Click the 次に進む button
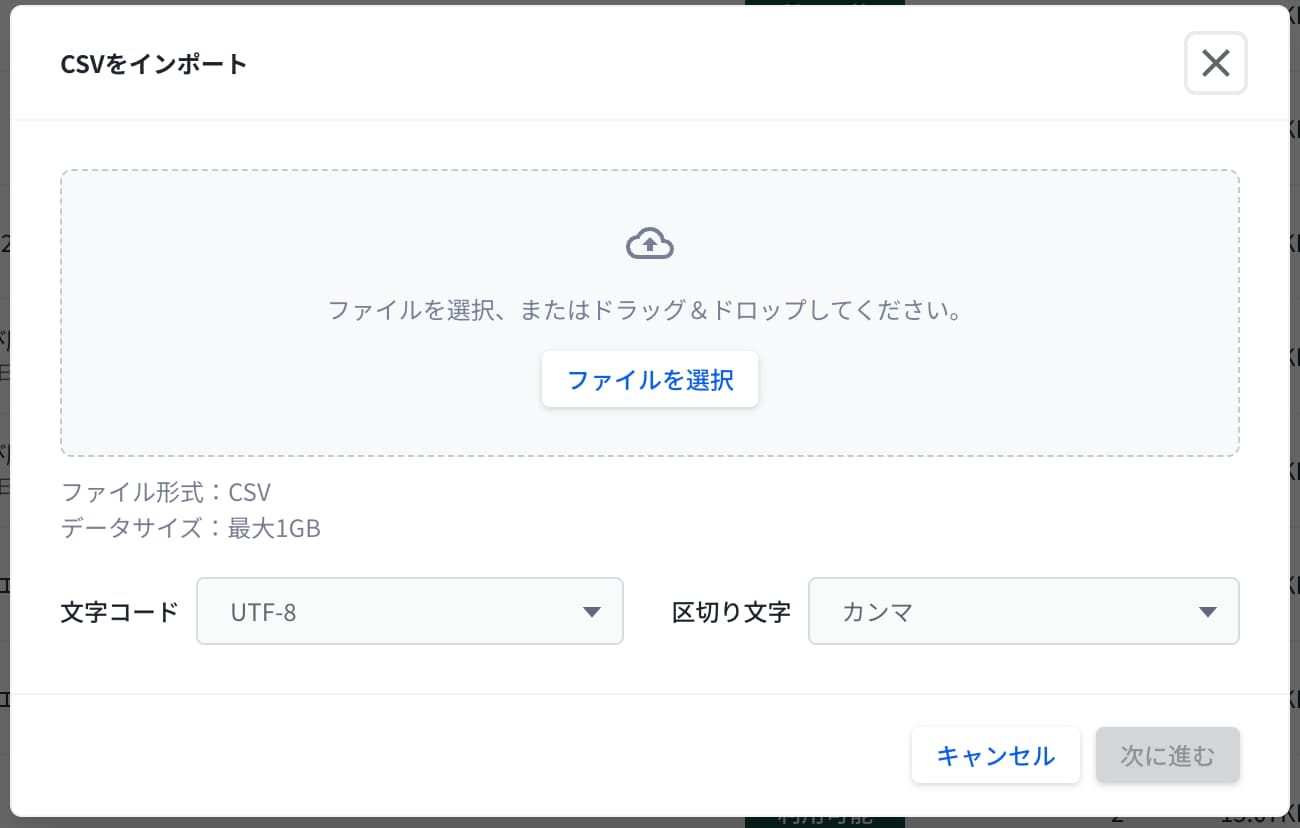Image resolution: width=1300 pixels, height=828 pixels. coord(1168,756)
